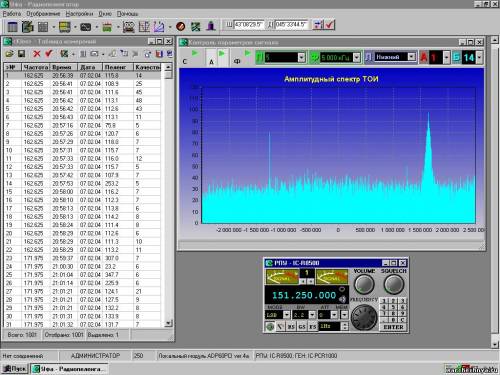The width and height of the screenshot is (500, 375).
Task: Select table row number 23
Action: pos(82,258)
